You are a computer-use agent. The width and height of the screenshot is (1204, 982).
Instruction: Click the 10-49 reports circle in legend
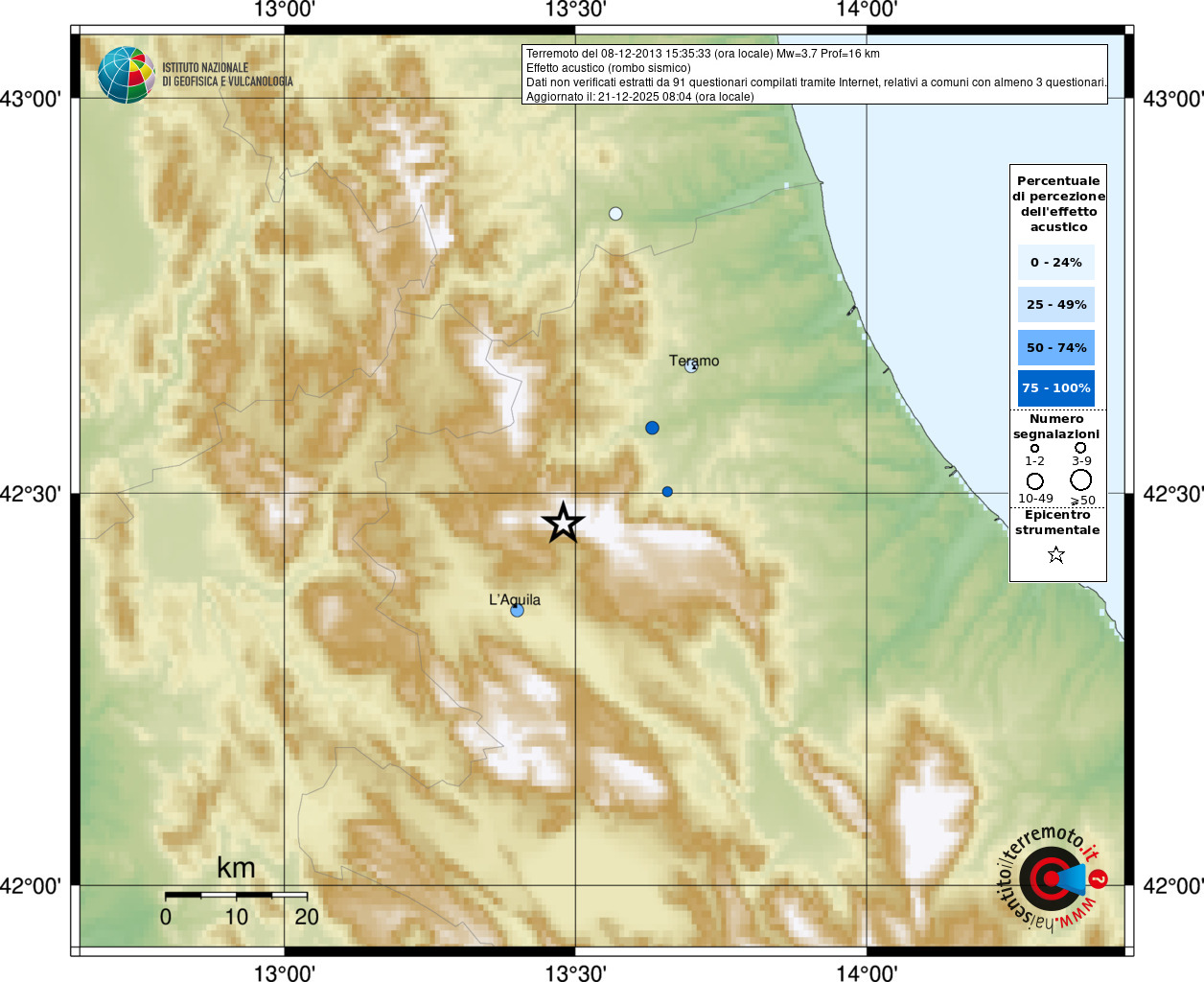pos(1035,480)
